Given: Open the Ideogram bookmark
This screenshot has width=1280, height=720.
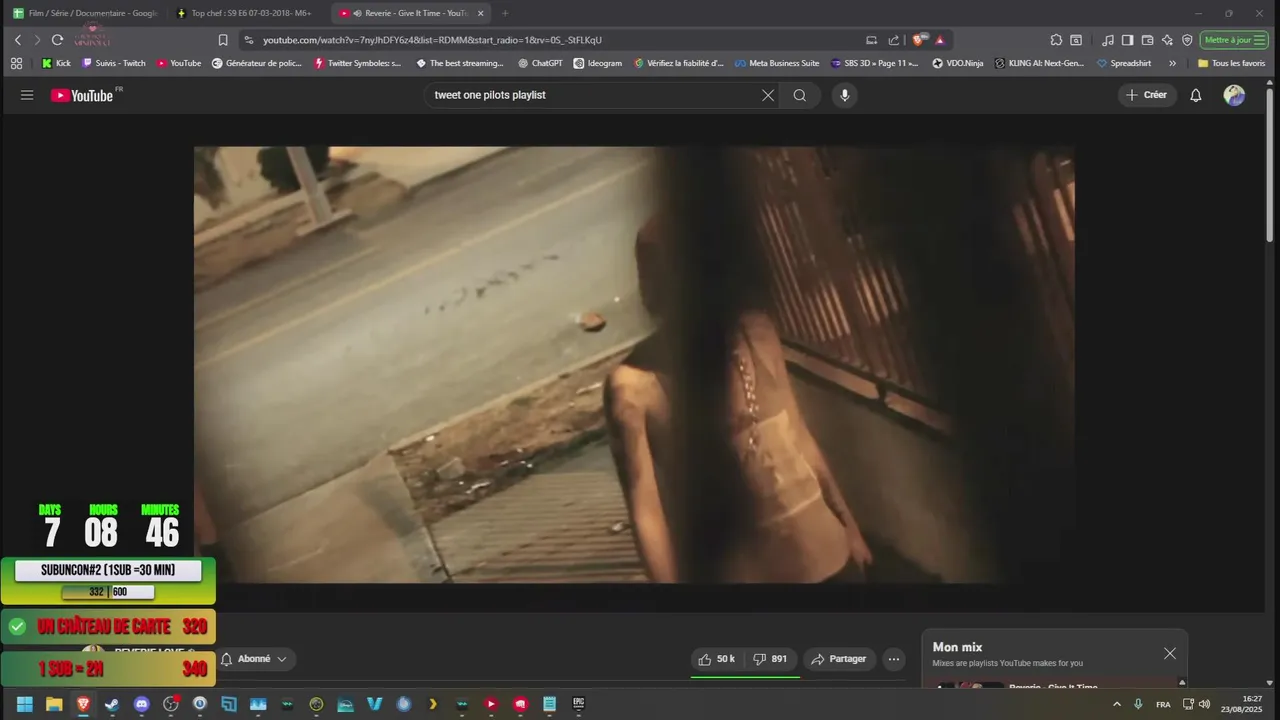Looking at the screenshot, I should [x=598, y=63].
